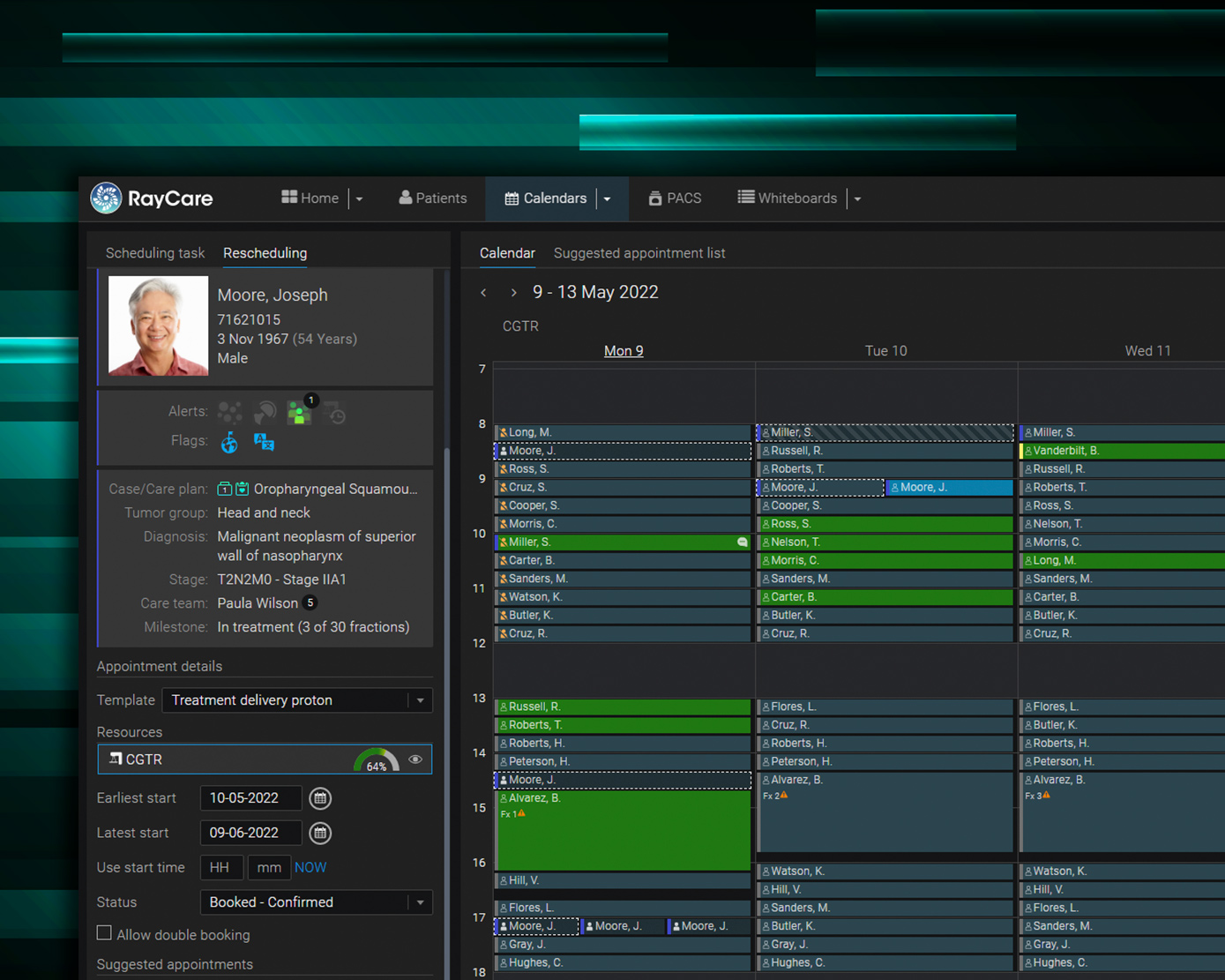Go to previous week in calendar
Viewport: 1225px width, 980px height.
click(x=483, y=293)
